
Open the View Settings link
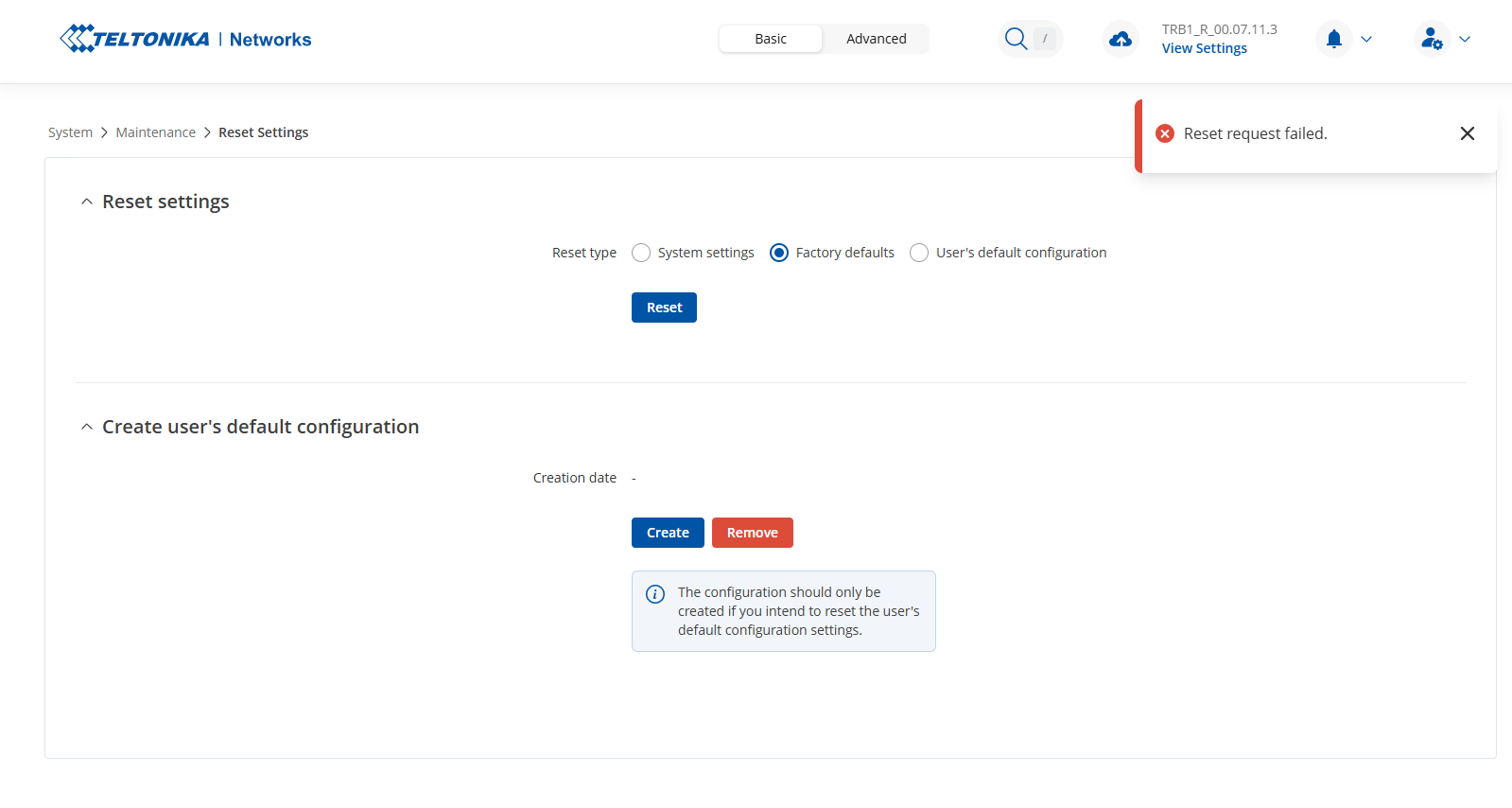click(1205, 48)
